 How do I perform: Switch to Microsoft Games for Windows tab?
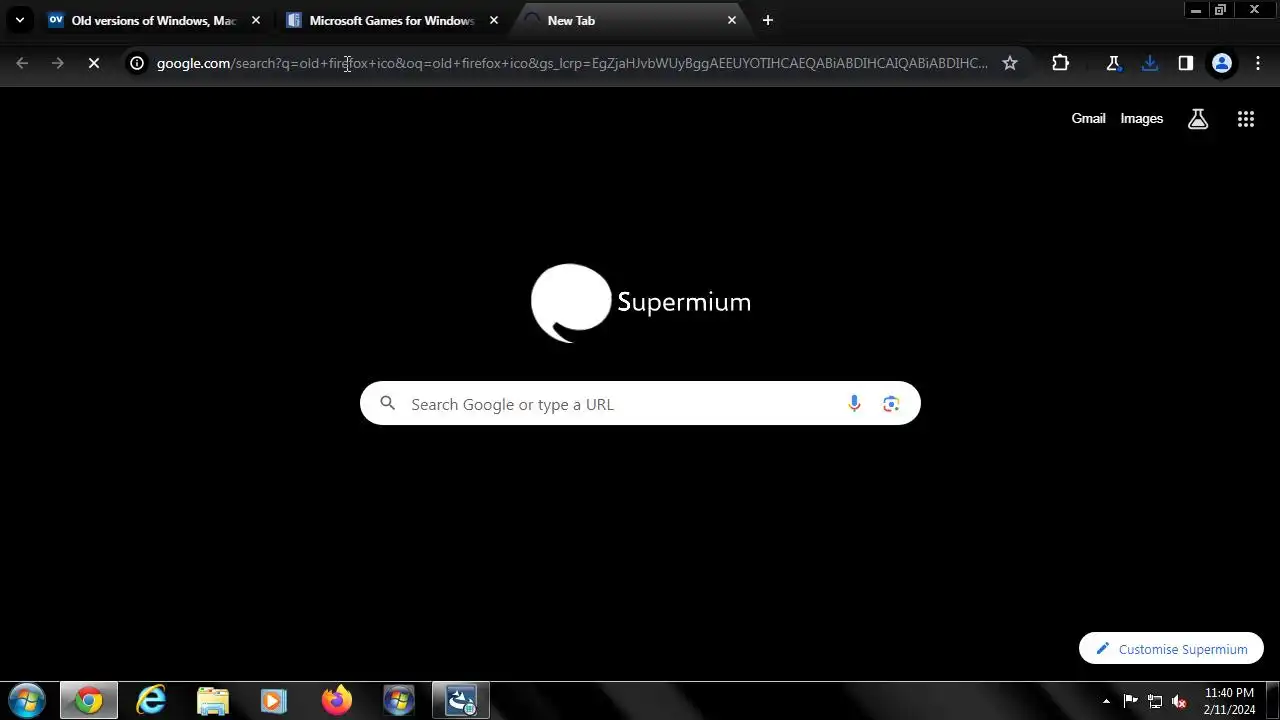tap(392, 20)
